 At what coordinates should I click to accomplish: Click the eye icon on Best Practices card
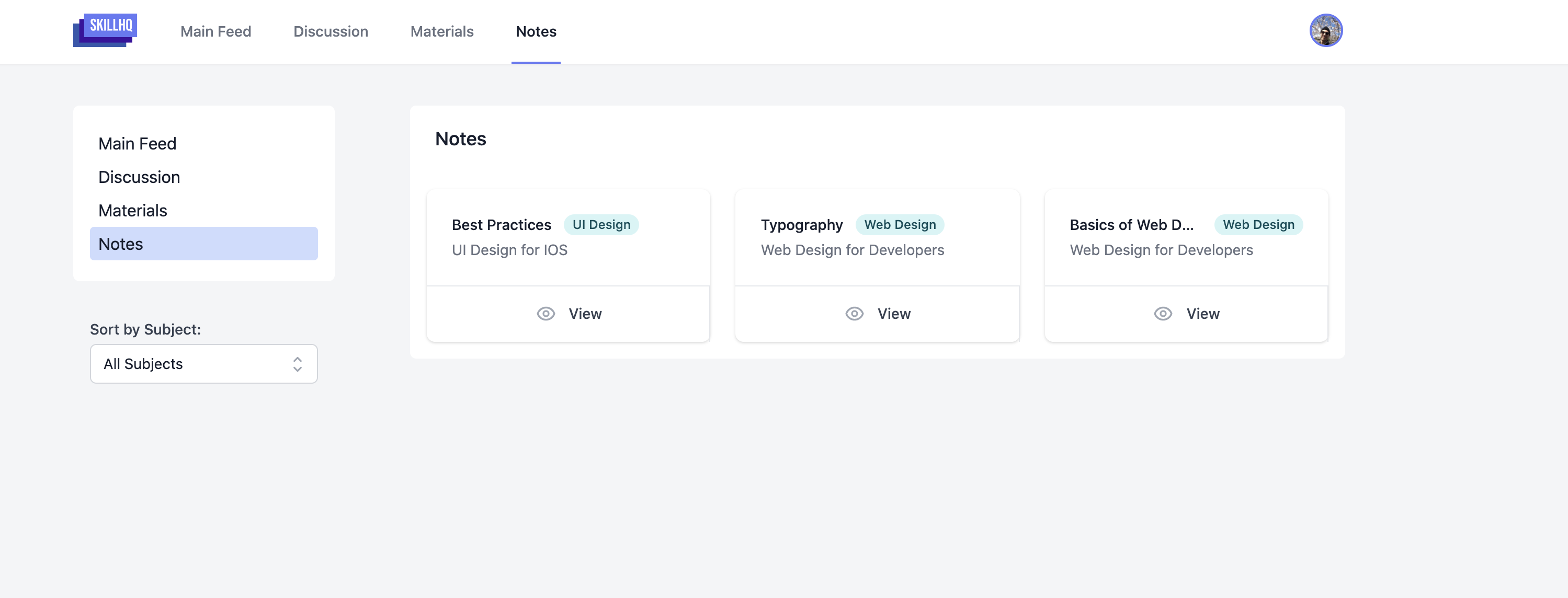(546, 313)
